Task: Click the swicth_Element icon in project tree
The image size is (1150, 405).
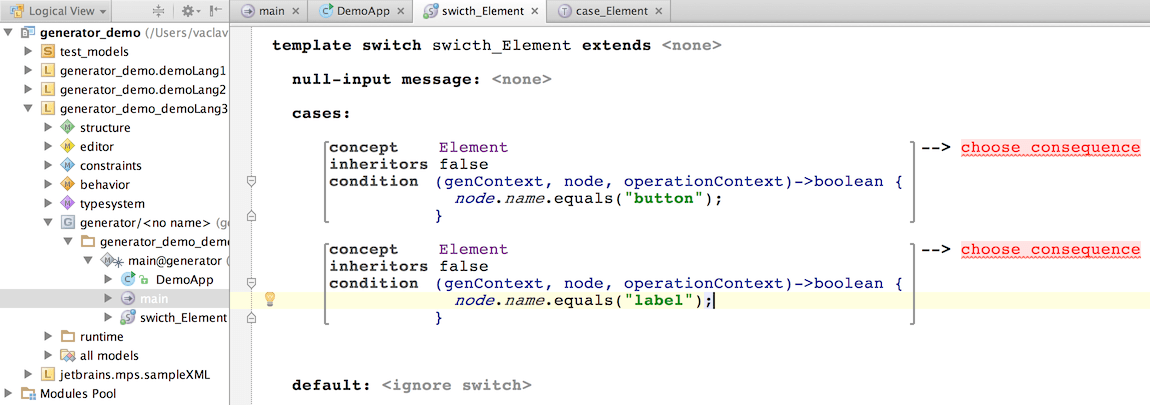Action: coord(128,318)
